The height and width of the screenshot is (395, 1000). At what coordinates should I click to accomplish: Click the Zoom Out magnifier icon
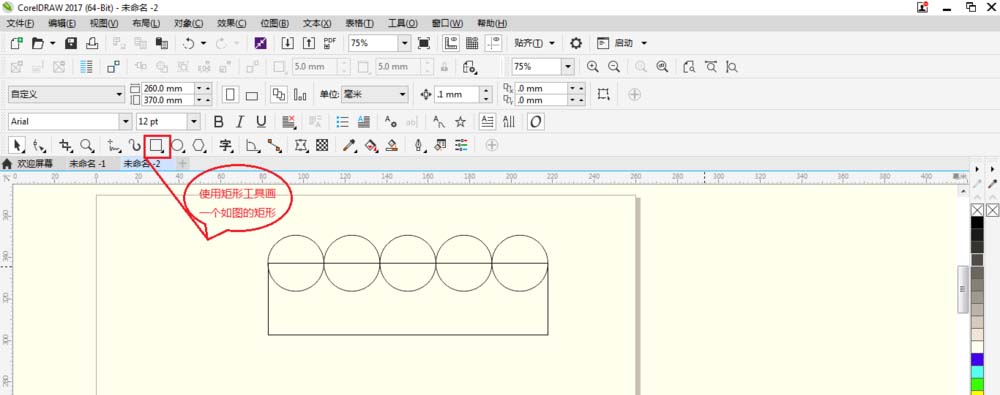tap(614, 66)
